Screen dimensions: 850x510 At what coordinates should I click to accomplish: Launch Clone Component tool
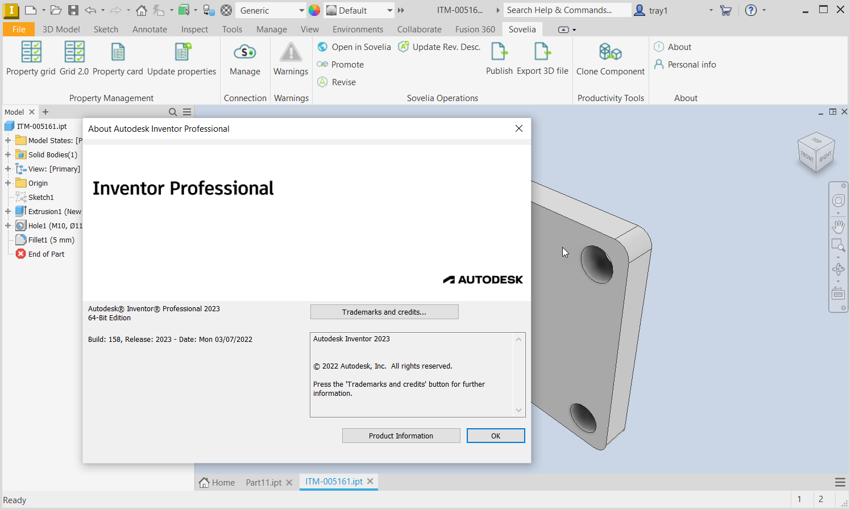click(610, 59)
